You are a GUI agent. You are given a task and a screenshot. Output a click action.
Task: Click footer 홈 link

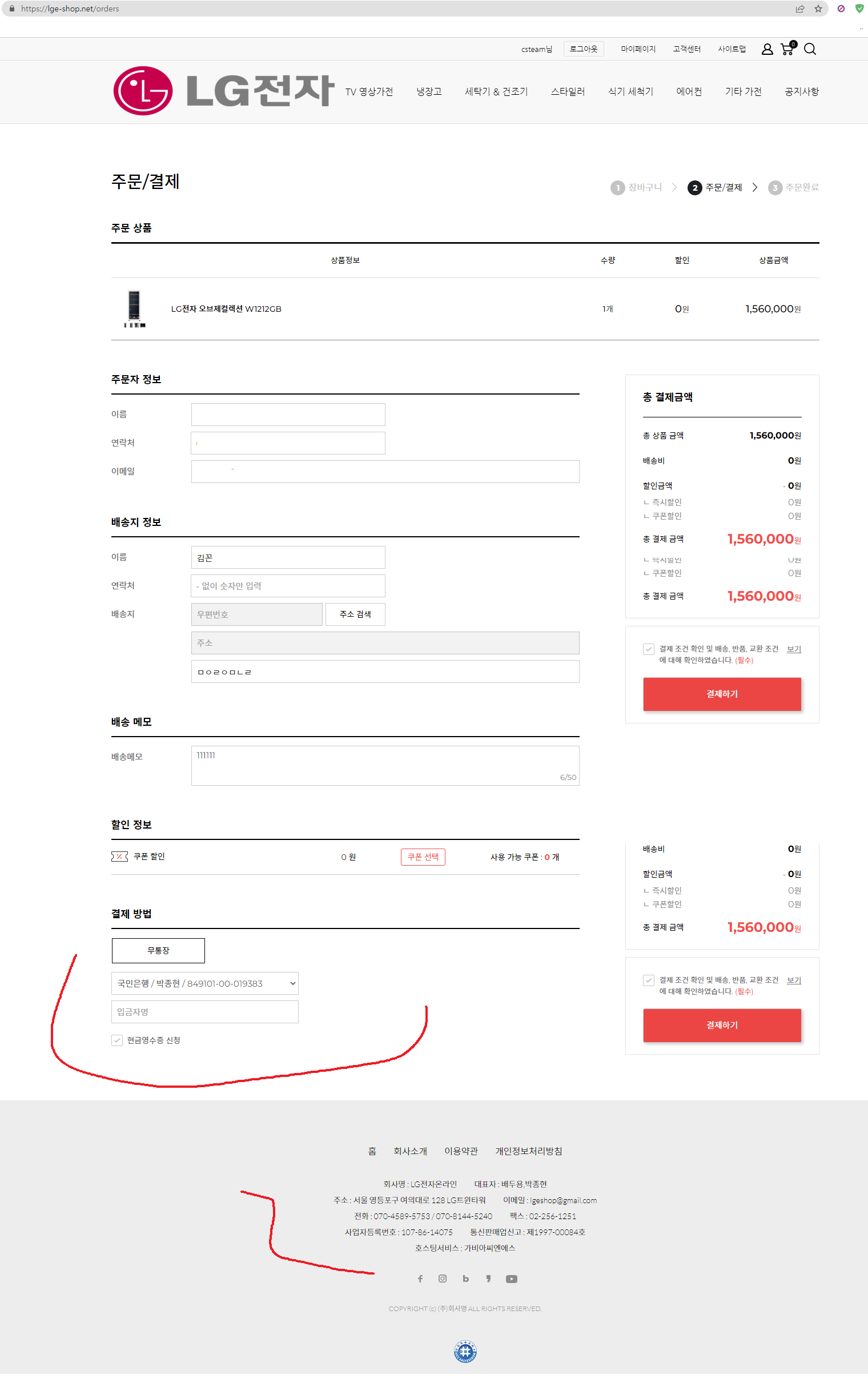(372, 1151)
